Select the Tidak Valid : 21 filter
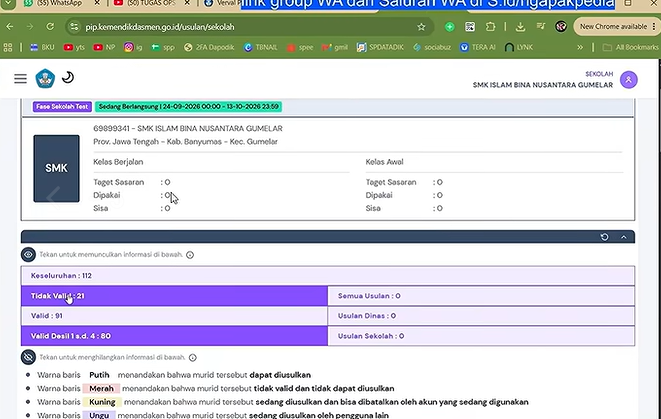The image size is (661, 419). (x=175, y=296)
